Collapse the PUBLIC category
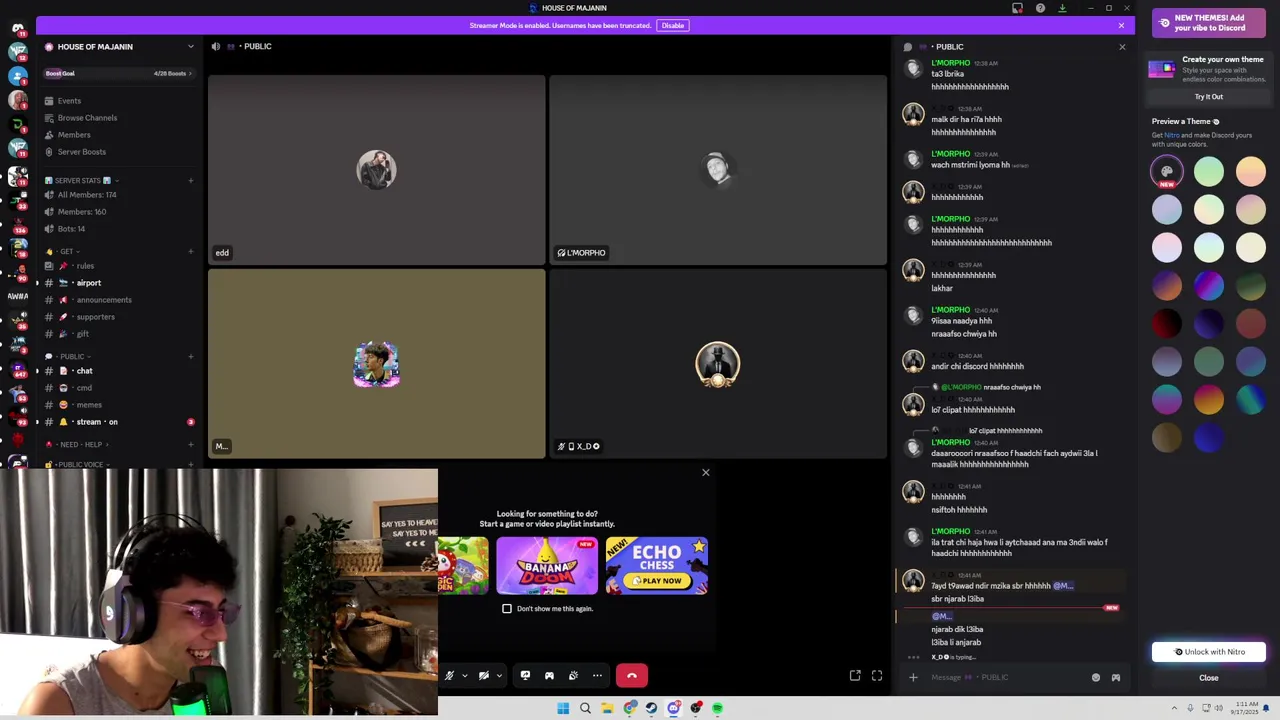 tap(70, 357)
